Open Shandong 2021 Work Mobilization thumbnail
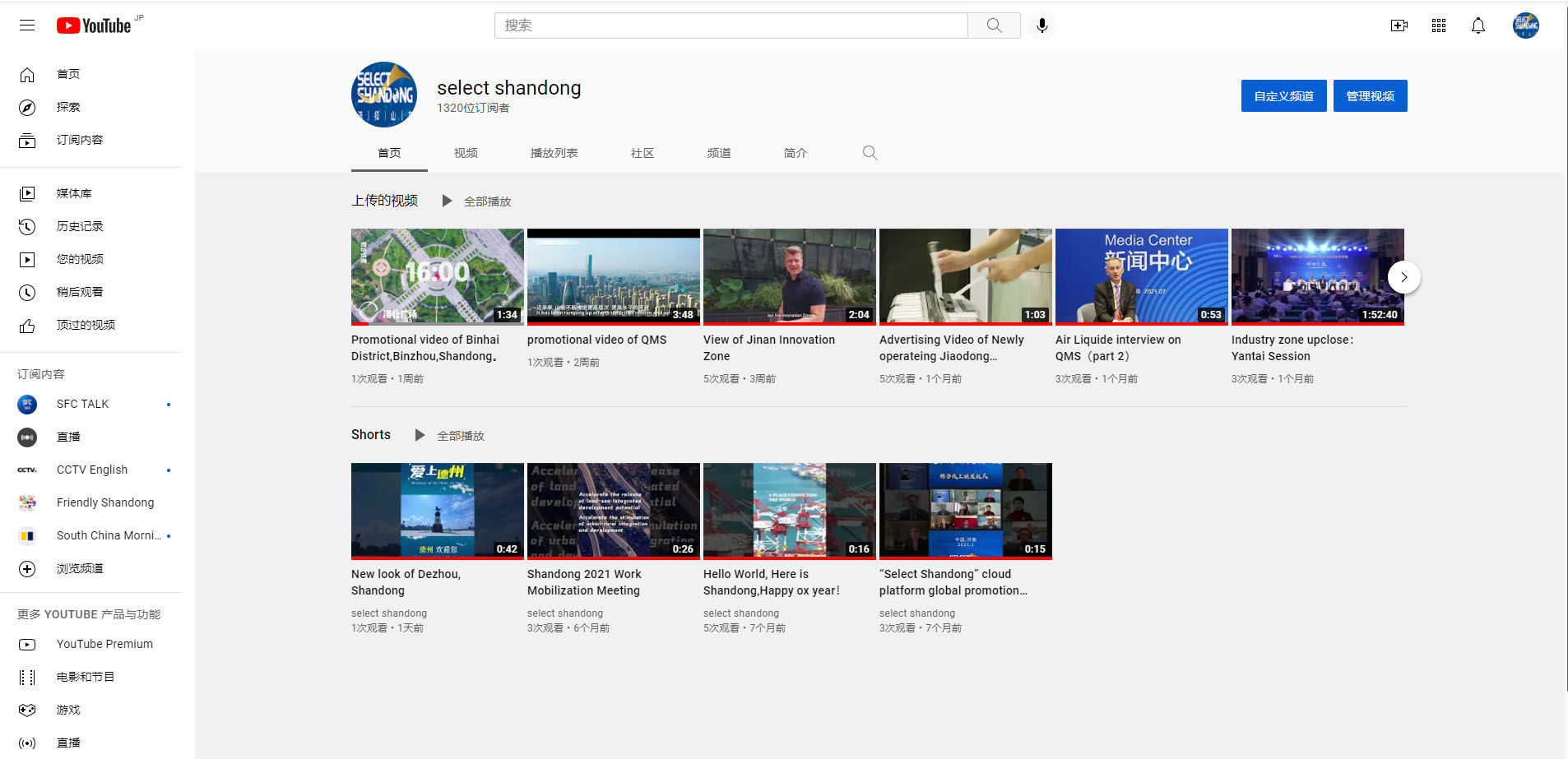1568x759 pixels. (x=614, y=511)
